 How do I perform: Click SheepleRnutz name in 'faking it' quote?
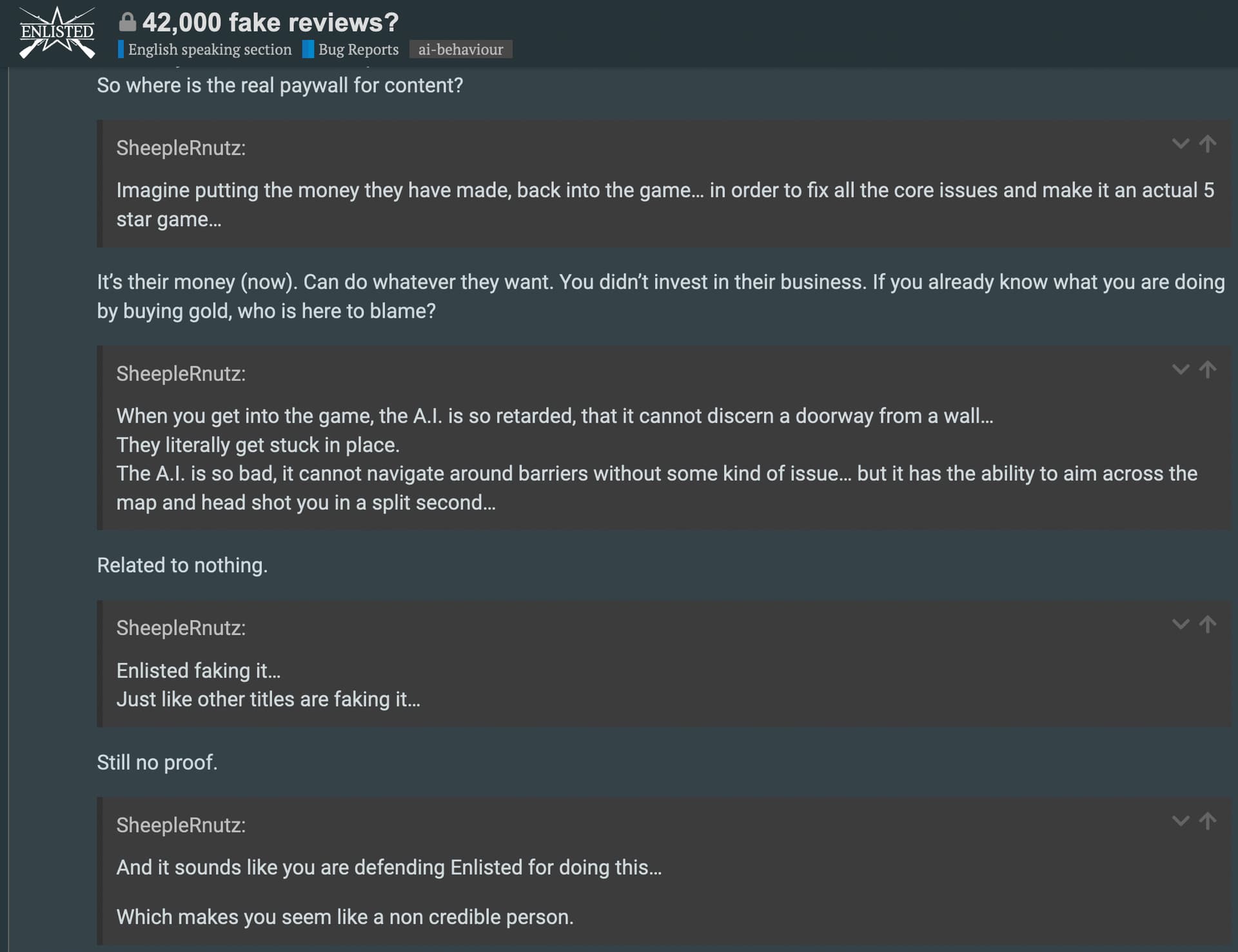[x=181, y=628]
